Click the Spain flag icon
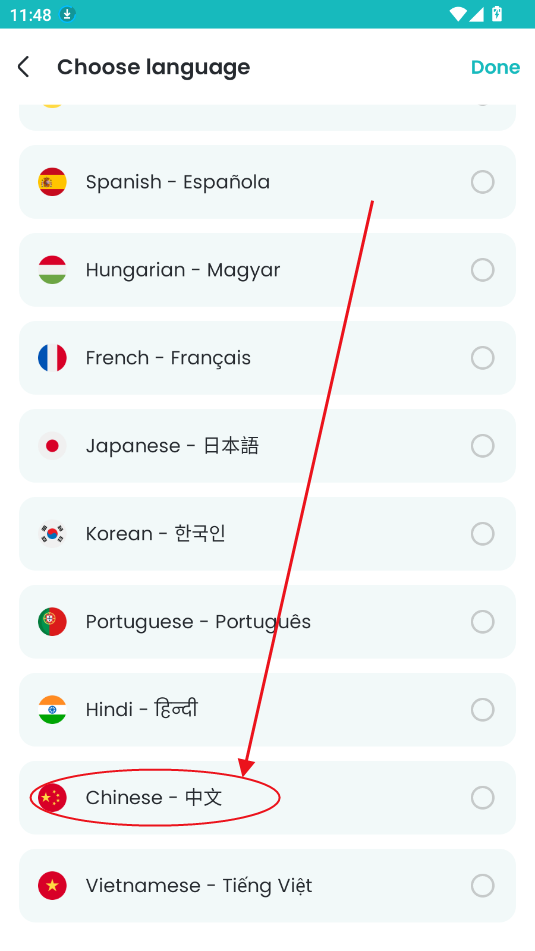Viewport: 535px width, 951px height. 52,182
